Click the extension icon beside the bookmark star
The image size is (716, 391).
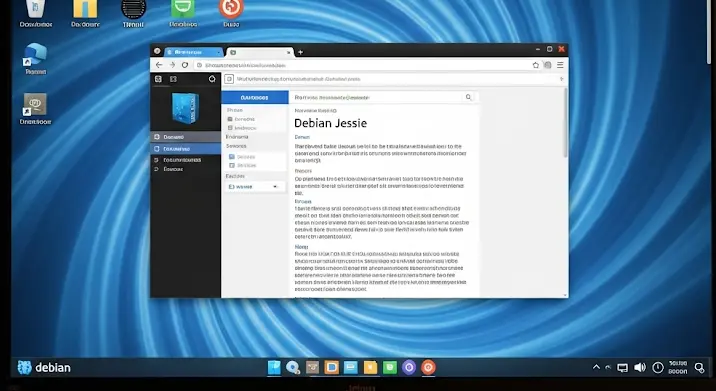(x=548, y=65)
